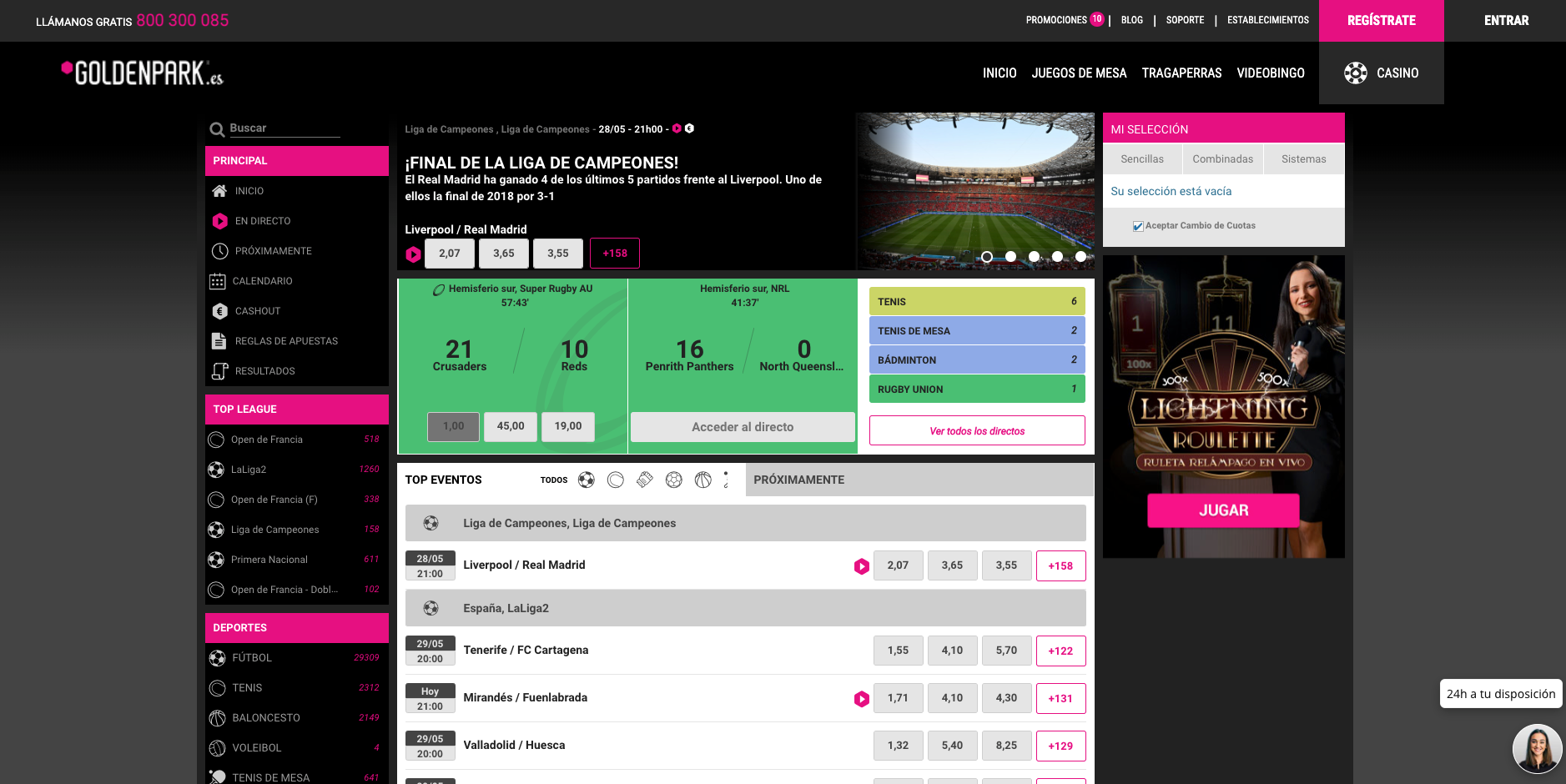Expand the Bádminton live category
This screenshot has width=1566, height=784.
(x=977, y=360)
